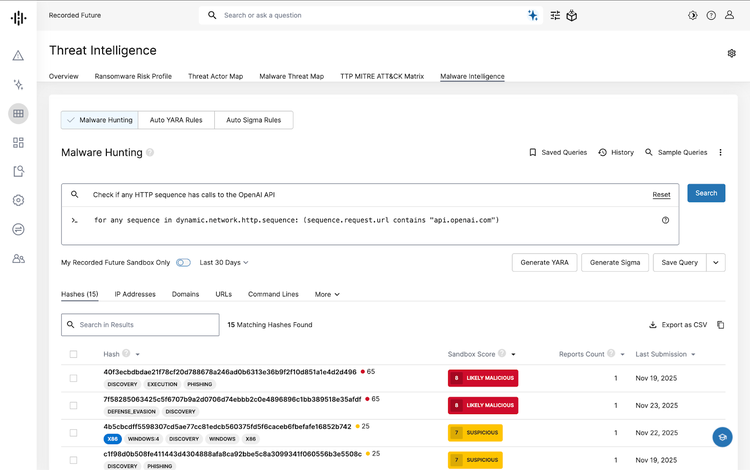Open the three-dot menu beside Sample Queries
The image size is (750, 470).
point(720,153)
